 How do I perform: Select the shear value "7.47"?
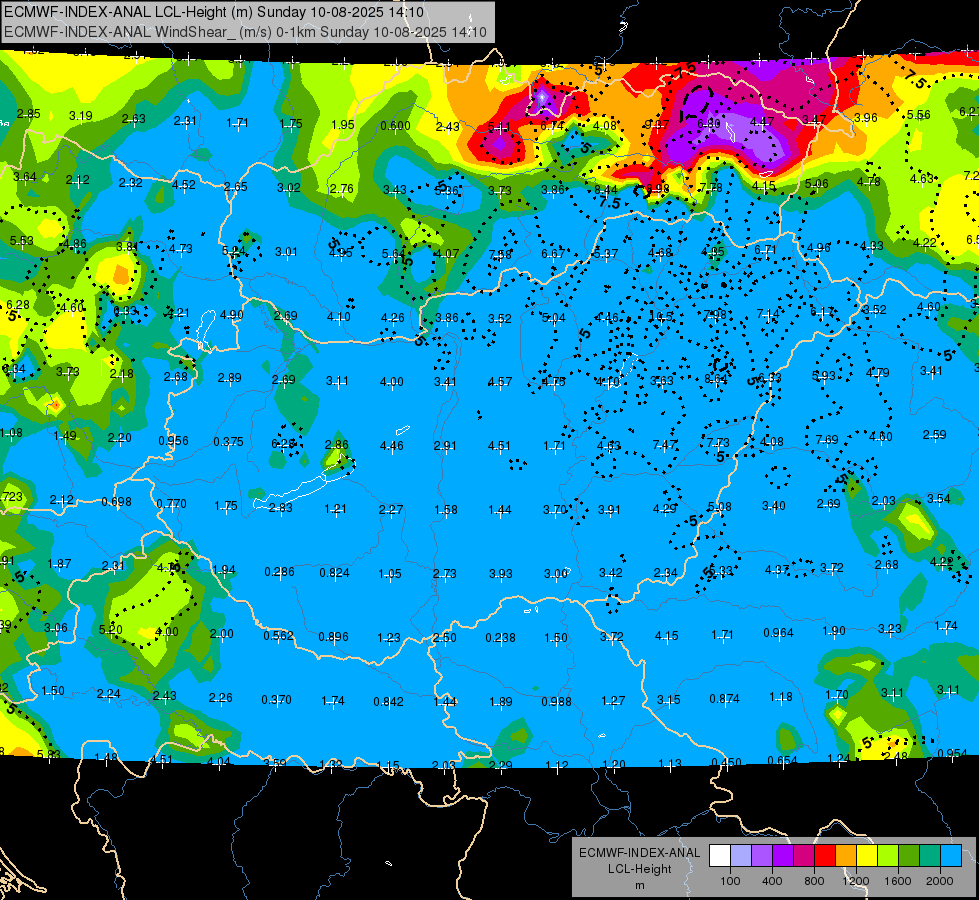pos(664,444)
